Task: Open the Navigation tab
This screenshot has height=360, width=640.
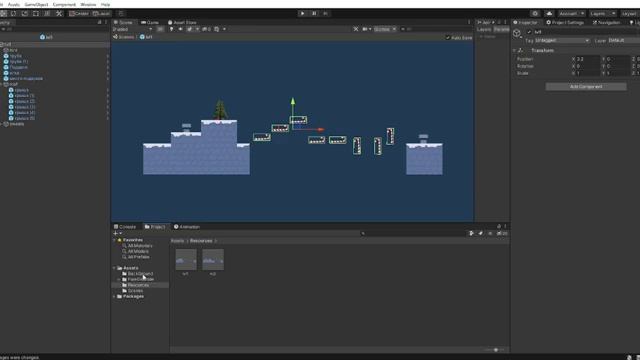Action: [606, 22]
